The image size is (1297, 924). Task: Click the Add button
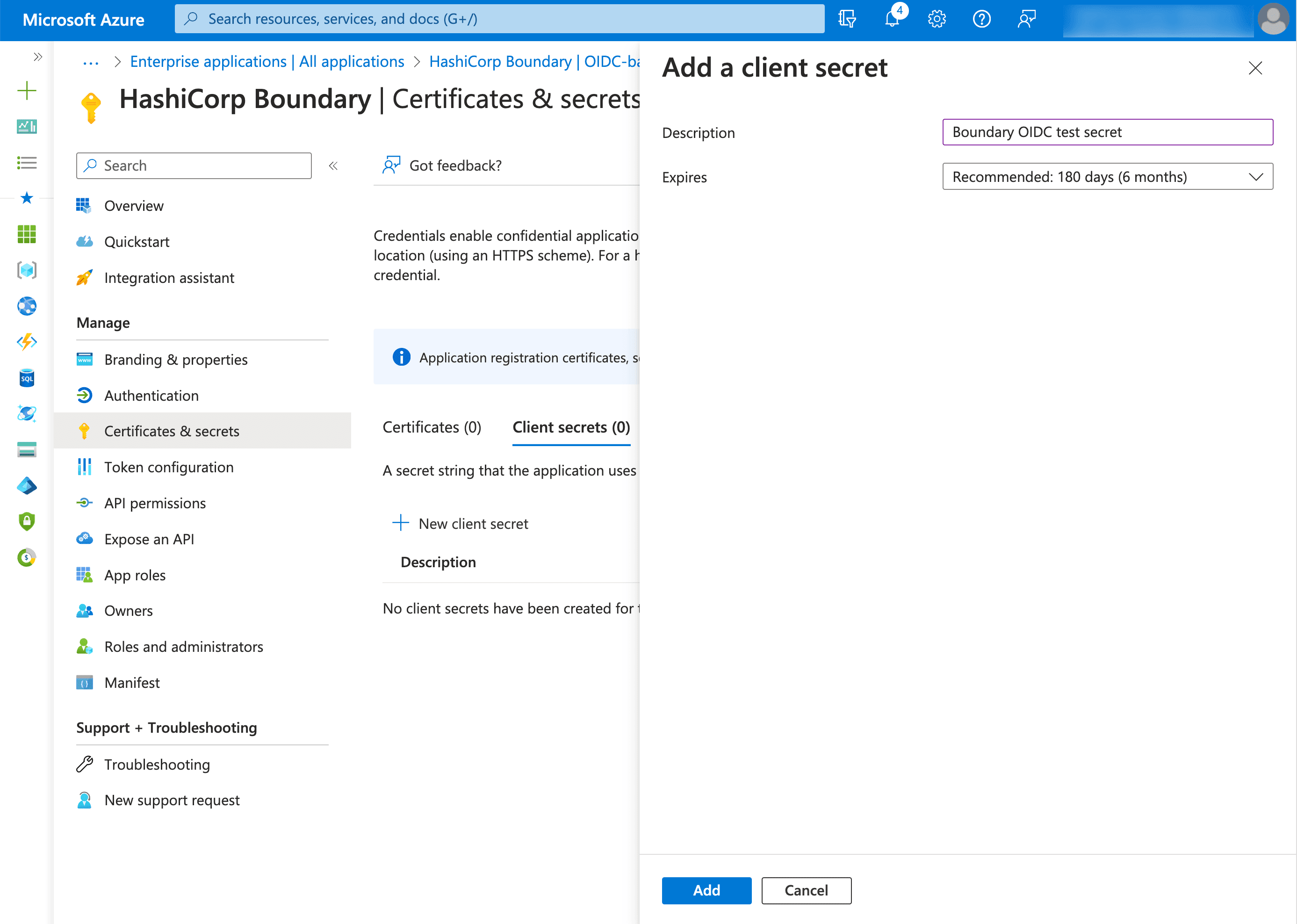706,890
